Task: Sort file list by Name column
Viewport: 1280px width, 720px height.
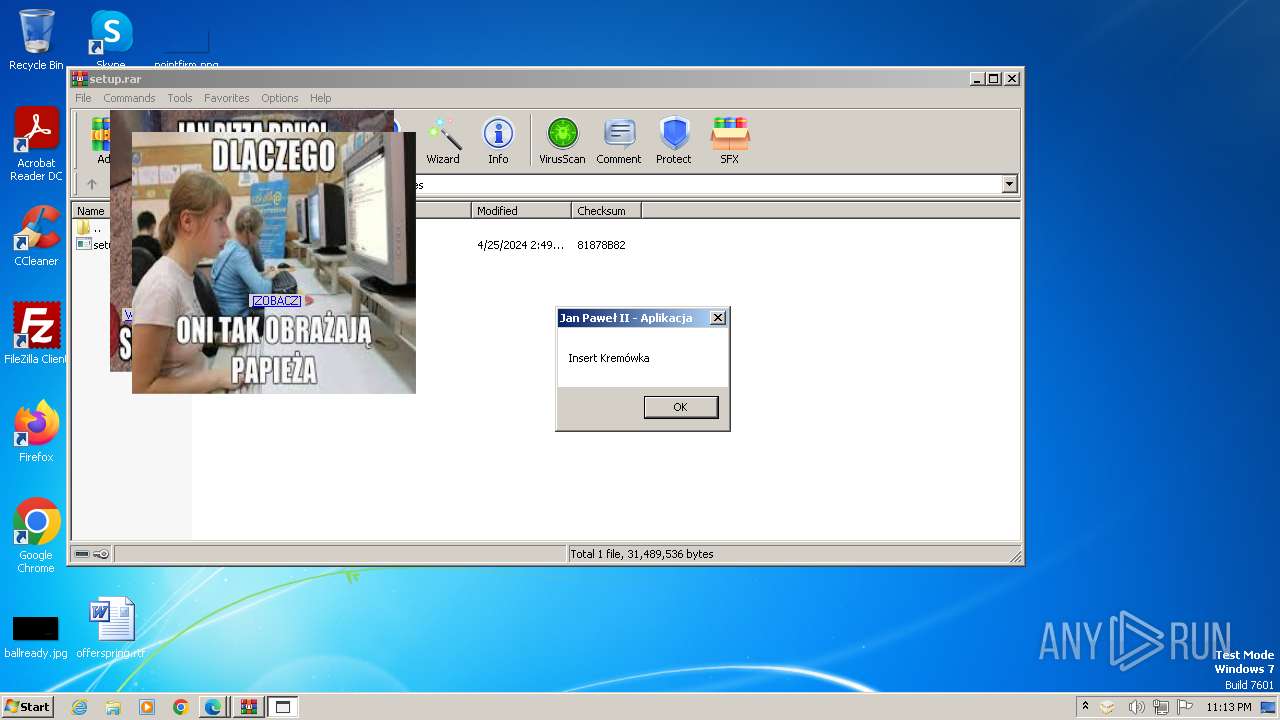Action: (x=91, y=211)
